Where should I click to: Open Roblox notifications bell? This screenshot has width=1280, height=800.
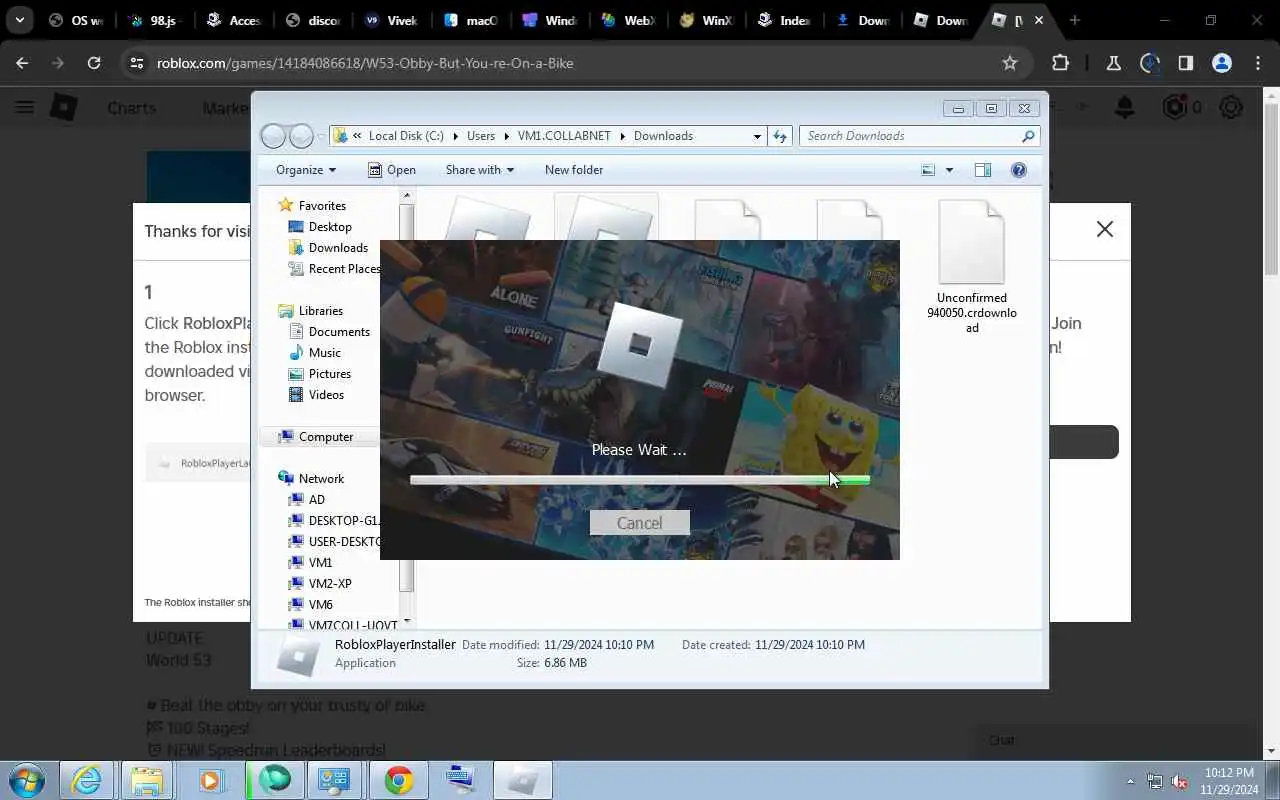(x=1125, y=107)
